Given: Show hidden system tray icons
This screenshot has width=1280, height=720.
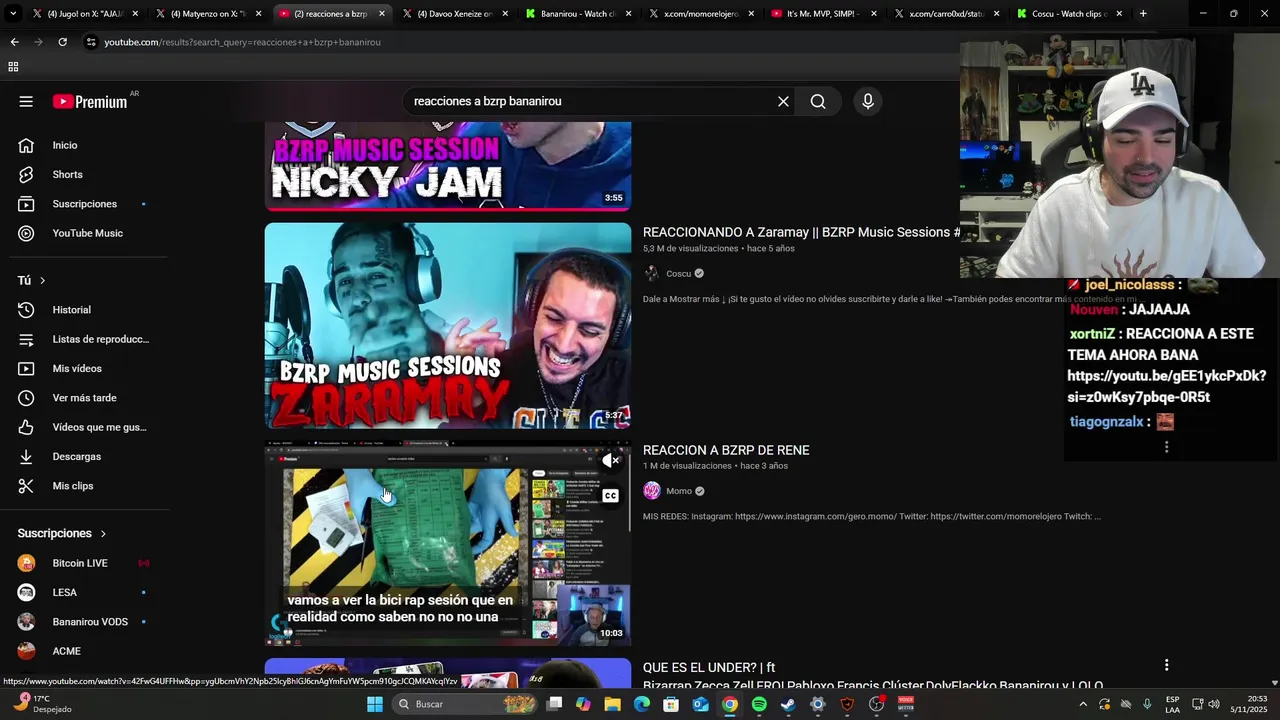Looking at the screenshot, I should (1082, 704).
